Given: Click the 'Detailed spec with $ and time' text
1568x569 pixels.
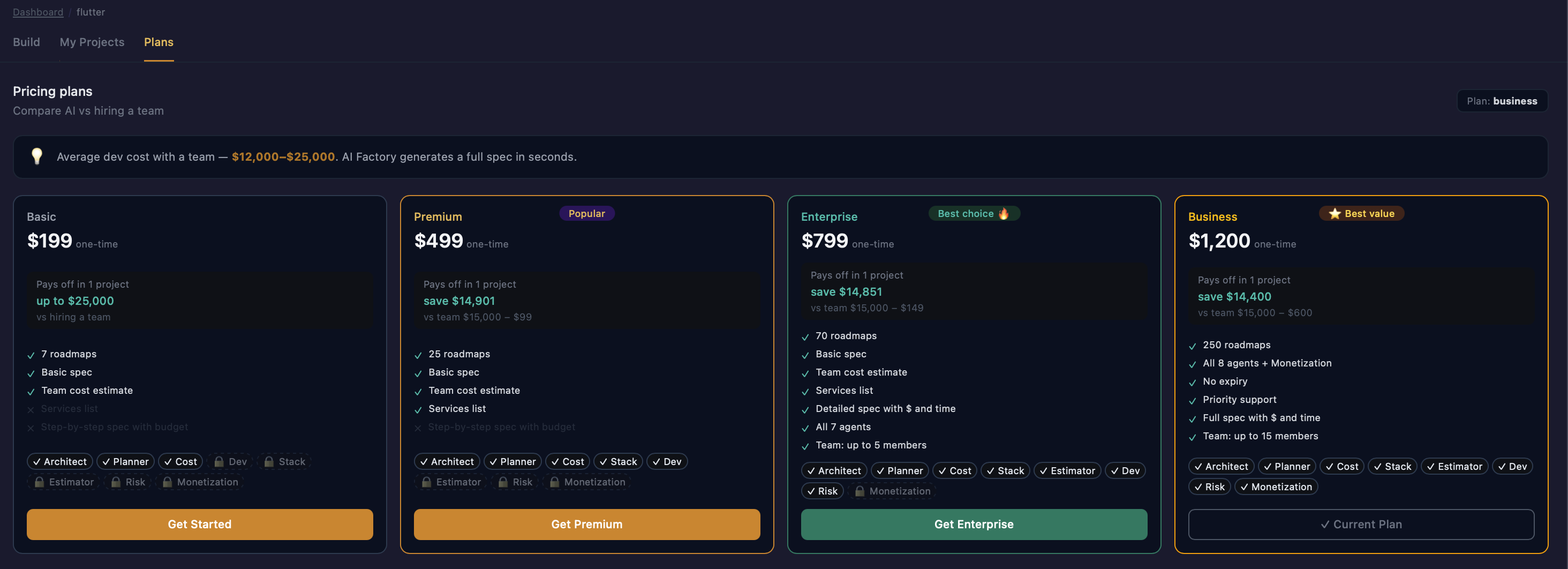Looking at the screenshot, I should (885, 409).
